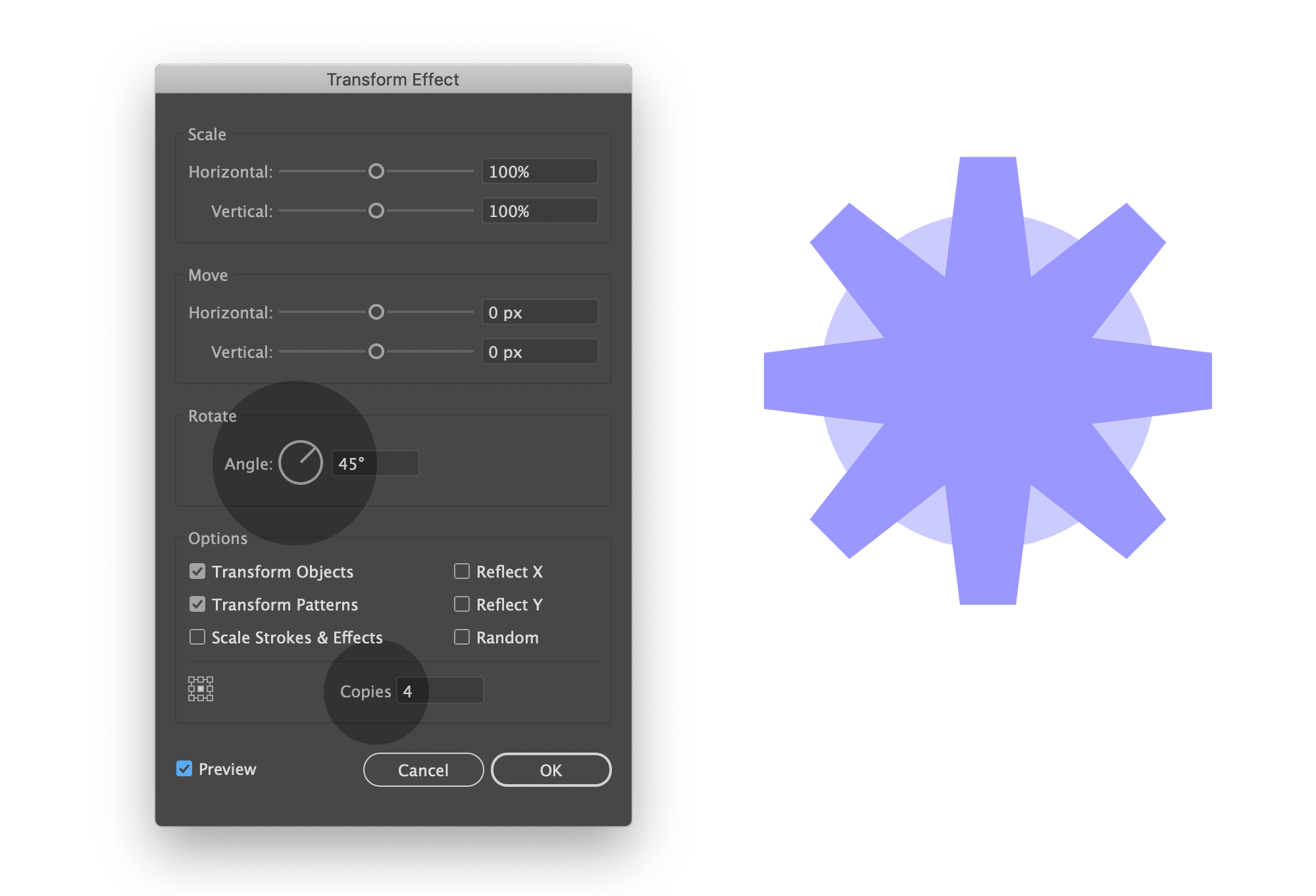Click the purple star shape preview
1316x896 pixels.
click(x=987, y=380)
